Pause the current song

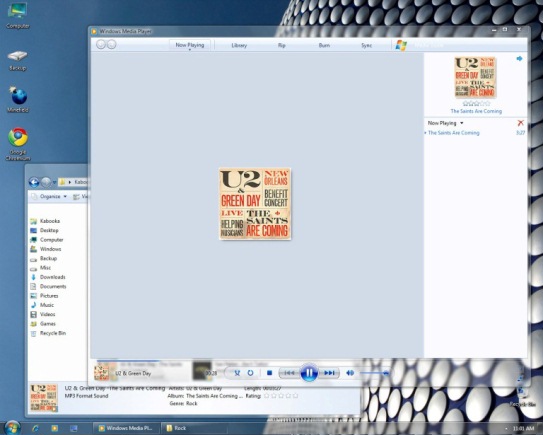[x=309, y=373]
